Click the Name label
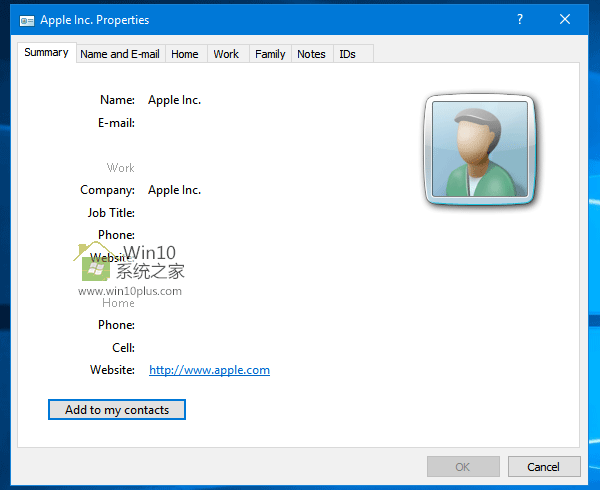The width and height of the screenshot is (600, 490). coord(117,100)
